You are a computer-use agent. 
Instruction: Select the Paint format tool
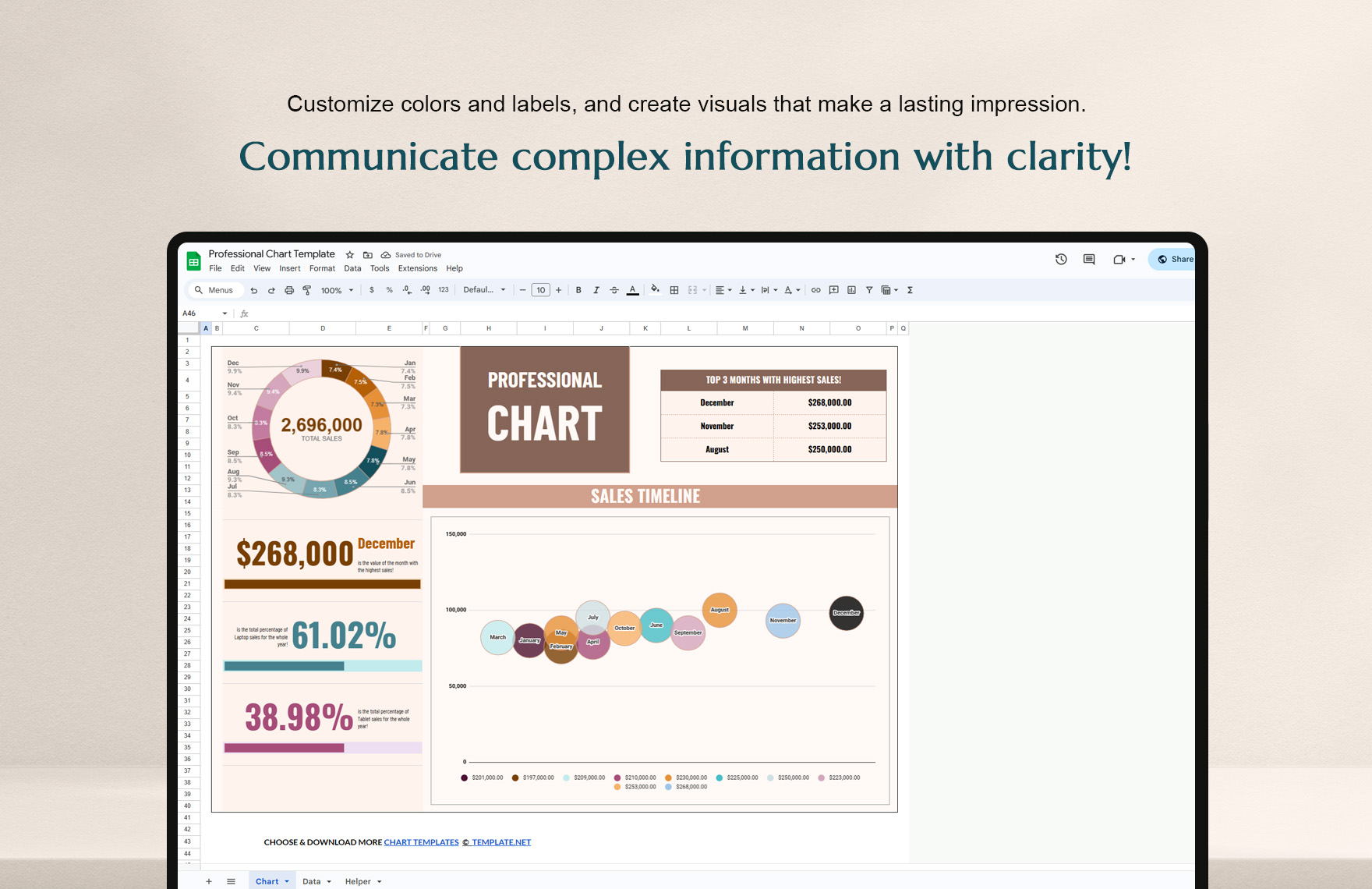[307, 289]
